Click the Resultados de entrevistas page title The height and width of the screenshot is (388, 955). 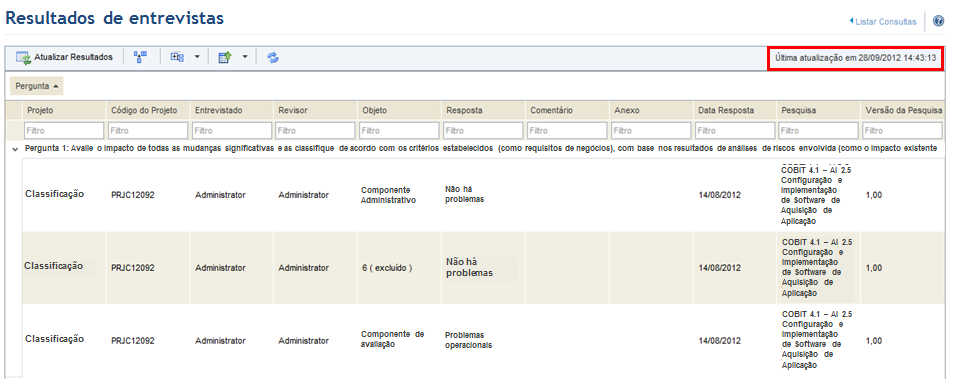click(x=115, y=18)
